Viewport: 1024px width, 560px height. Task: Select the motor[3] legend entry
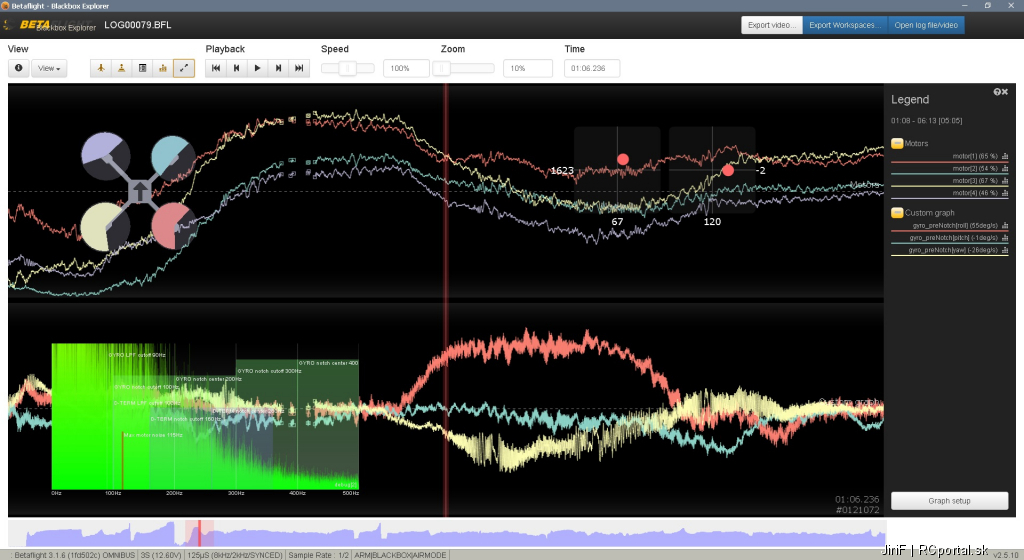tap(950, 181)
